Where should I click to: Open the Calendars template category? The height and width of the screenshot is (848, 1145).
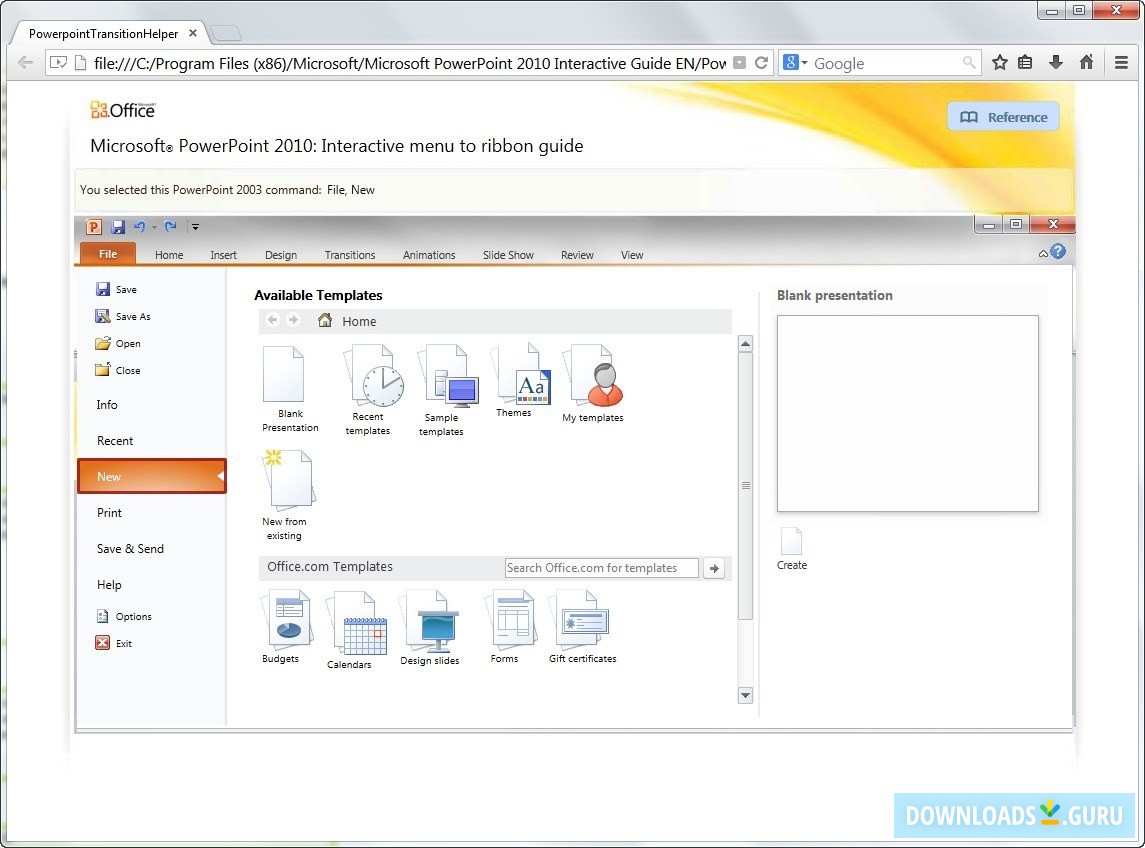[357, 622]
